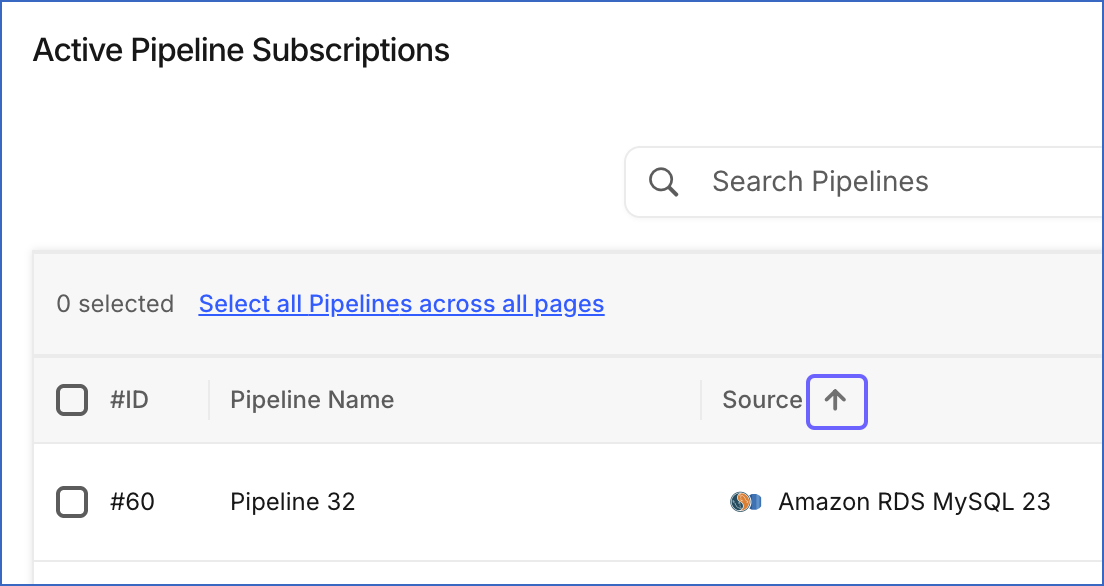Click divider between #ID and Pipeline Name
1104x586 pixels.
pos(209,400)
